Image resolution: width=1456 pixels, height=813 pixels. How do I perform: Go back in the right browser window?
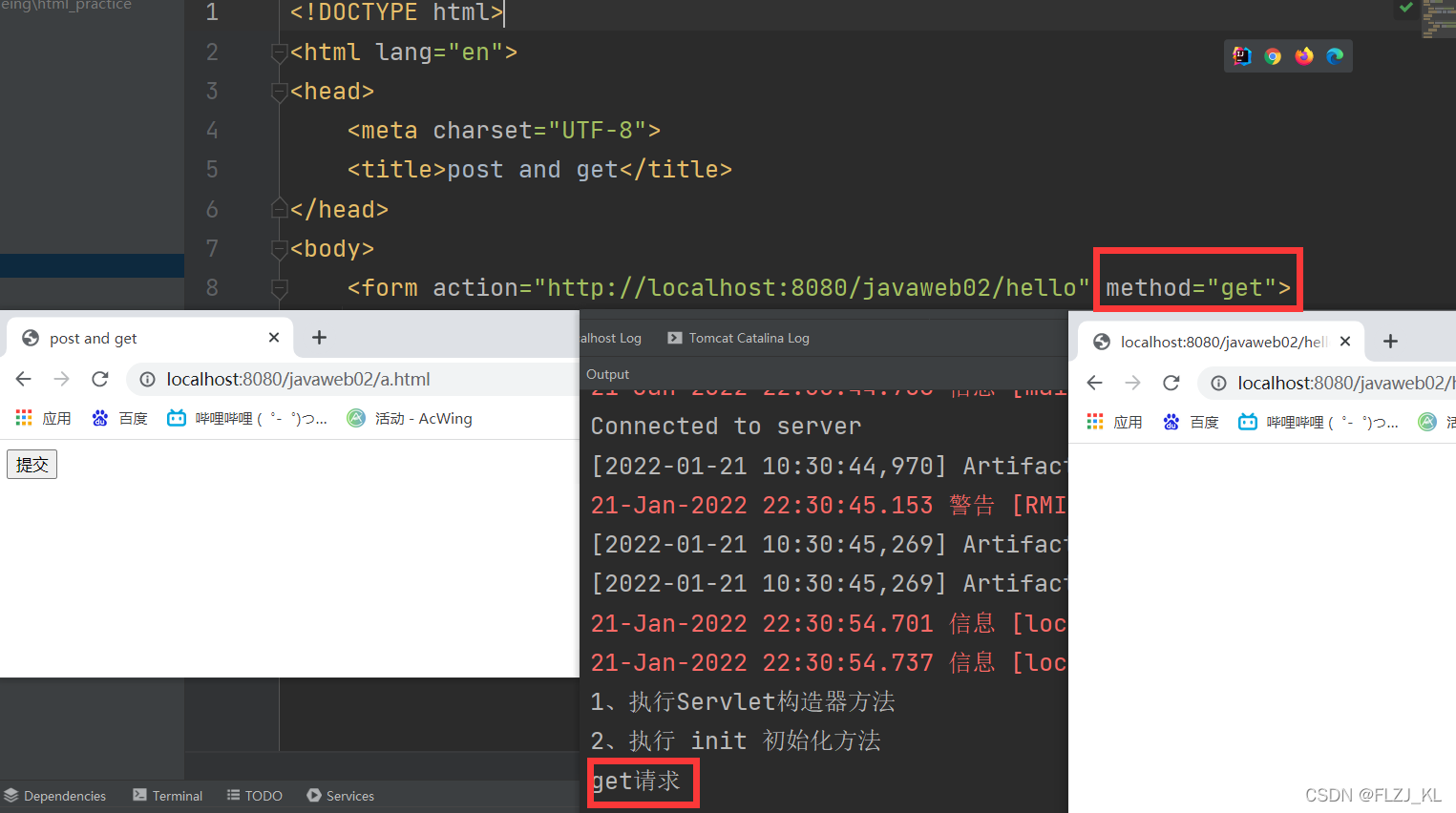tap(1095, 383)
